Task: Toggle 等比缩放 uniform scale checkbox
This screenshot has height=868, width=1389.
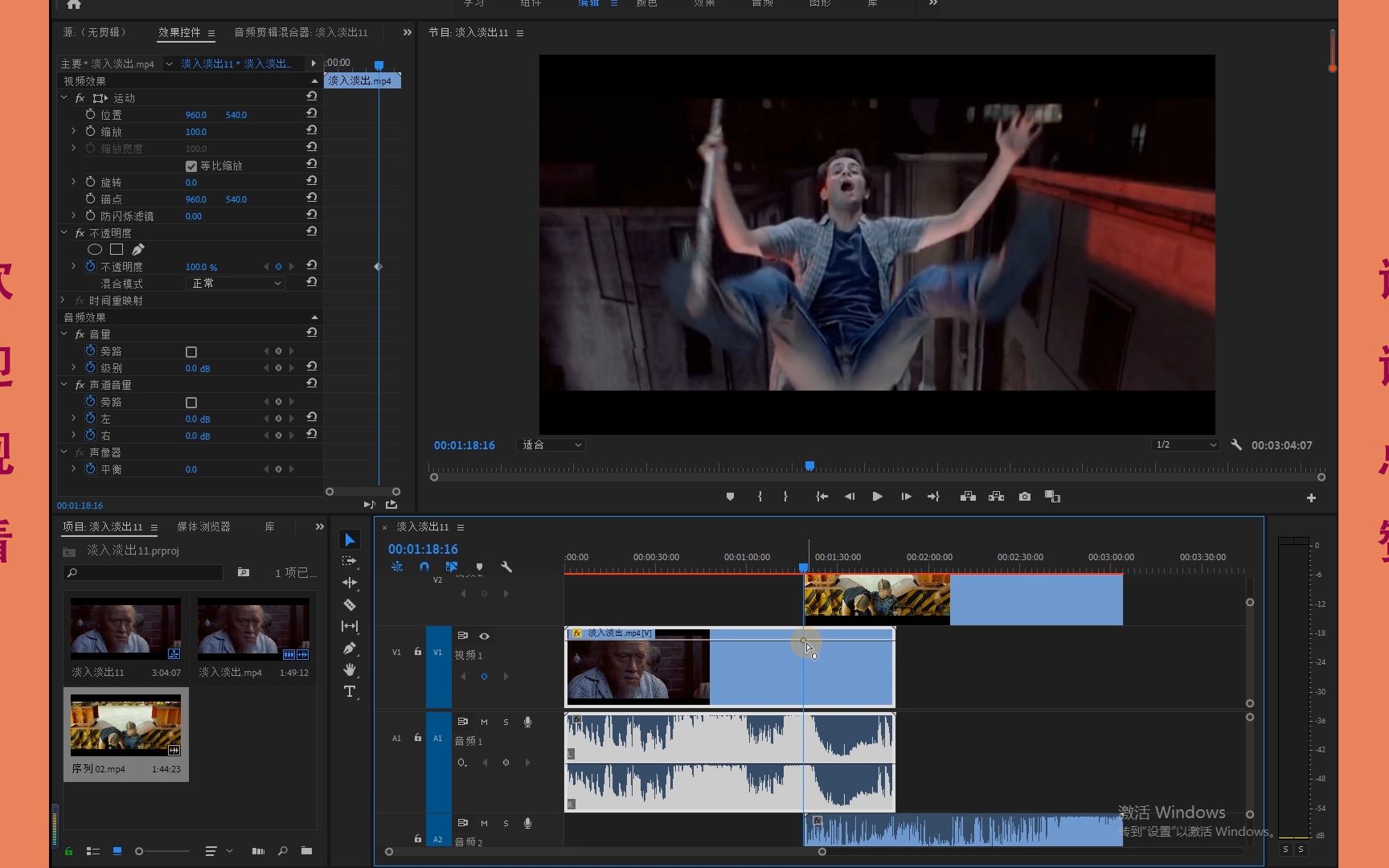Action: click(191, 166)
